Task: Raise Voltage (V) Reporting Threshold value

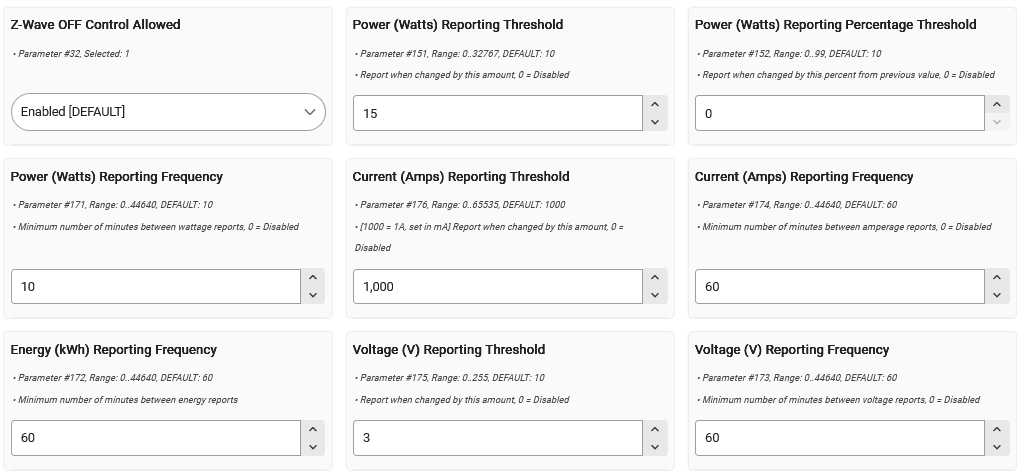Action: coord(655,429)
